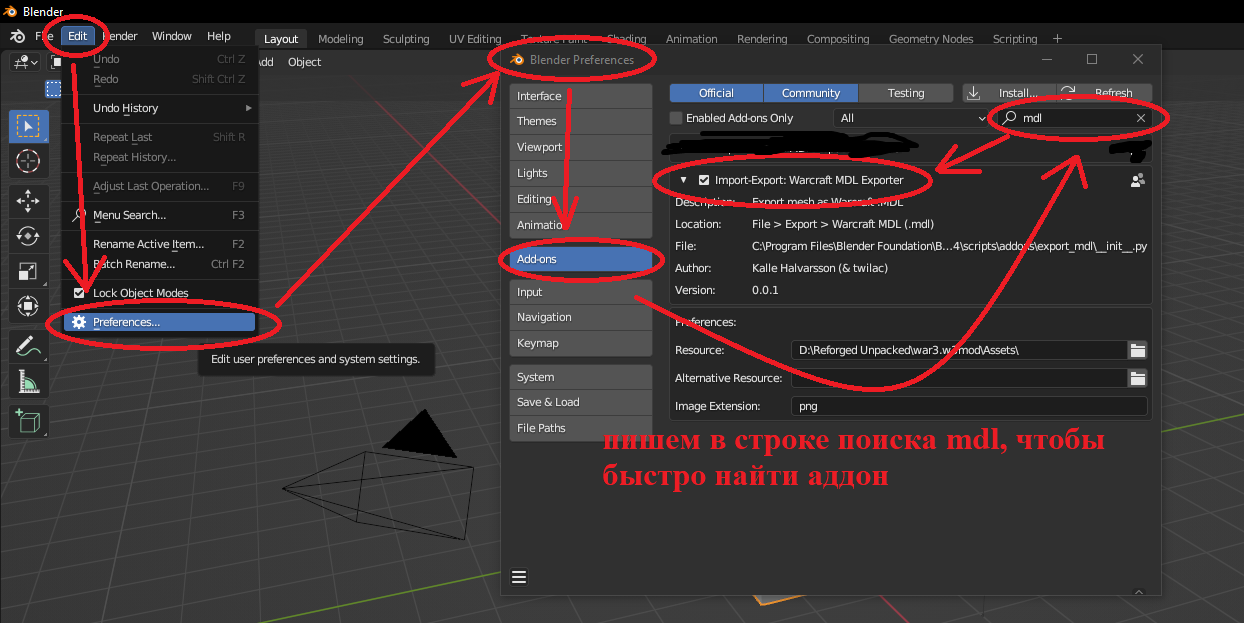Toggle Lock Object Modes checkbox
The image size is (1244, 623).
pos(79,293)
